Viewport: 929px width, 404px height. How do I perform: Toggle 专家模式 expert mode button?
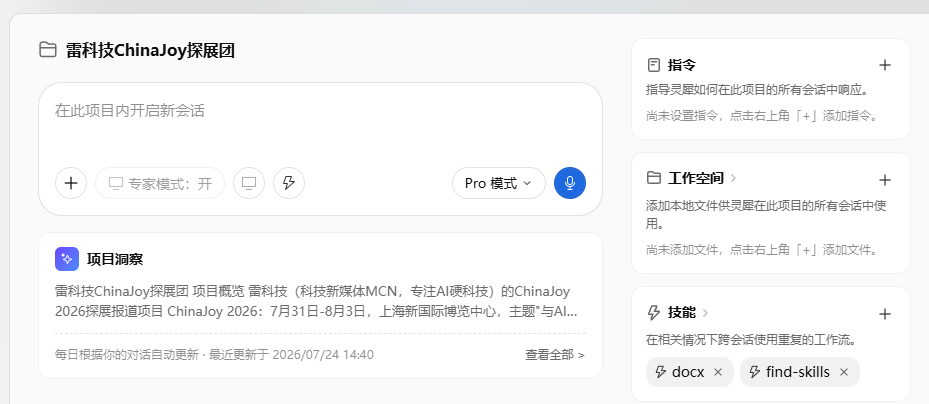point(160,183)
